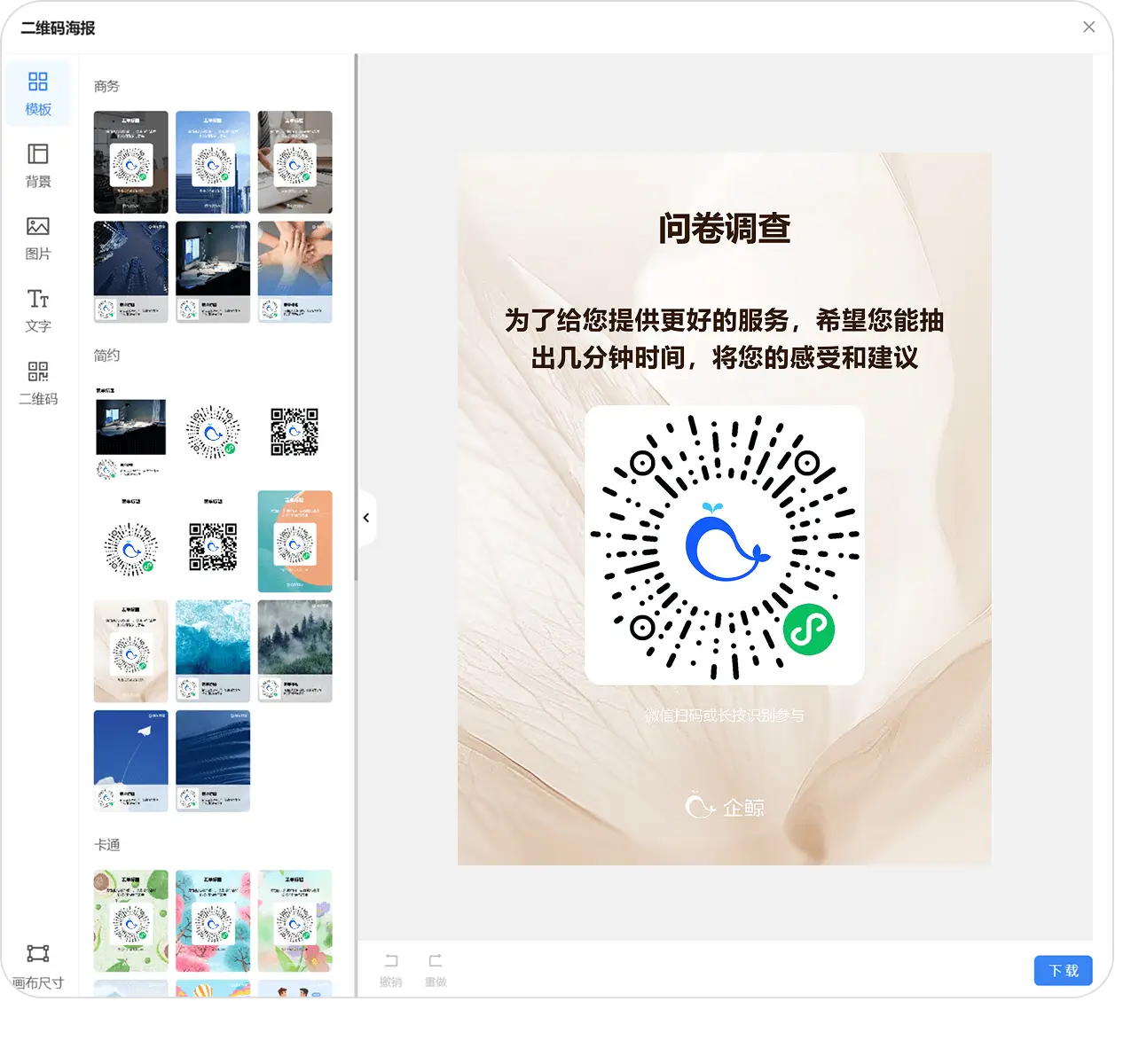Screen dimensions: 1123x1064
Task: Select the dark meeting room business template
Action: [213, 272]
